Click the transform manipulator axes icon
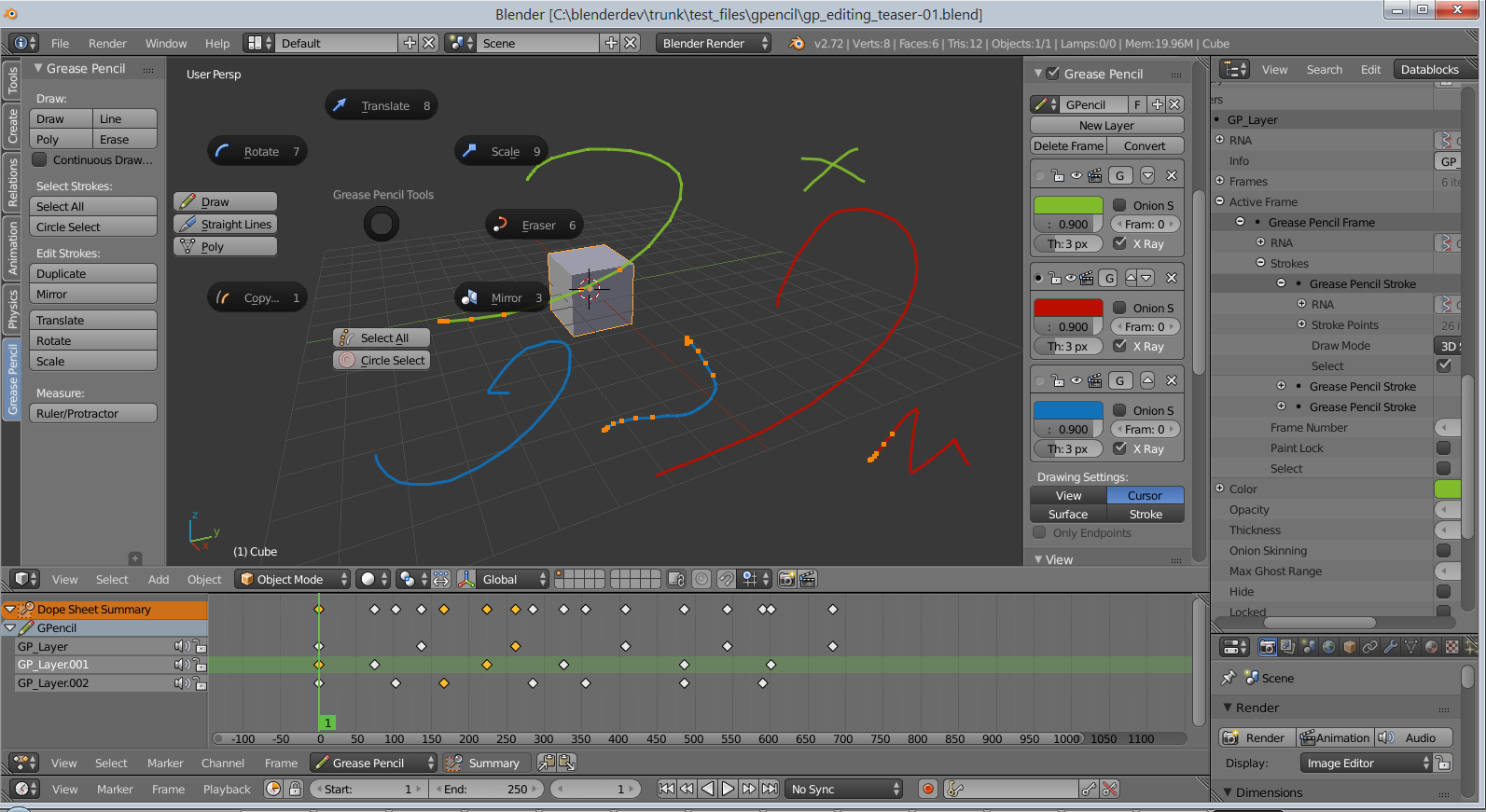The height and width of the screenshot is (812, 1486). (466, 579)
